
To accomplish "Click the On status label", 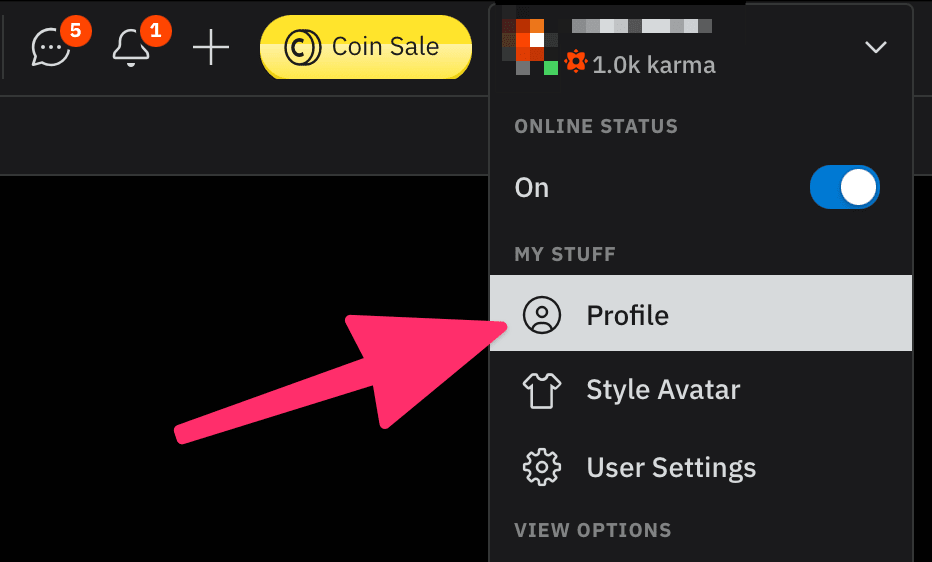I will pos(531,188).
